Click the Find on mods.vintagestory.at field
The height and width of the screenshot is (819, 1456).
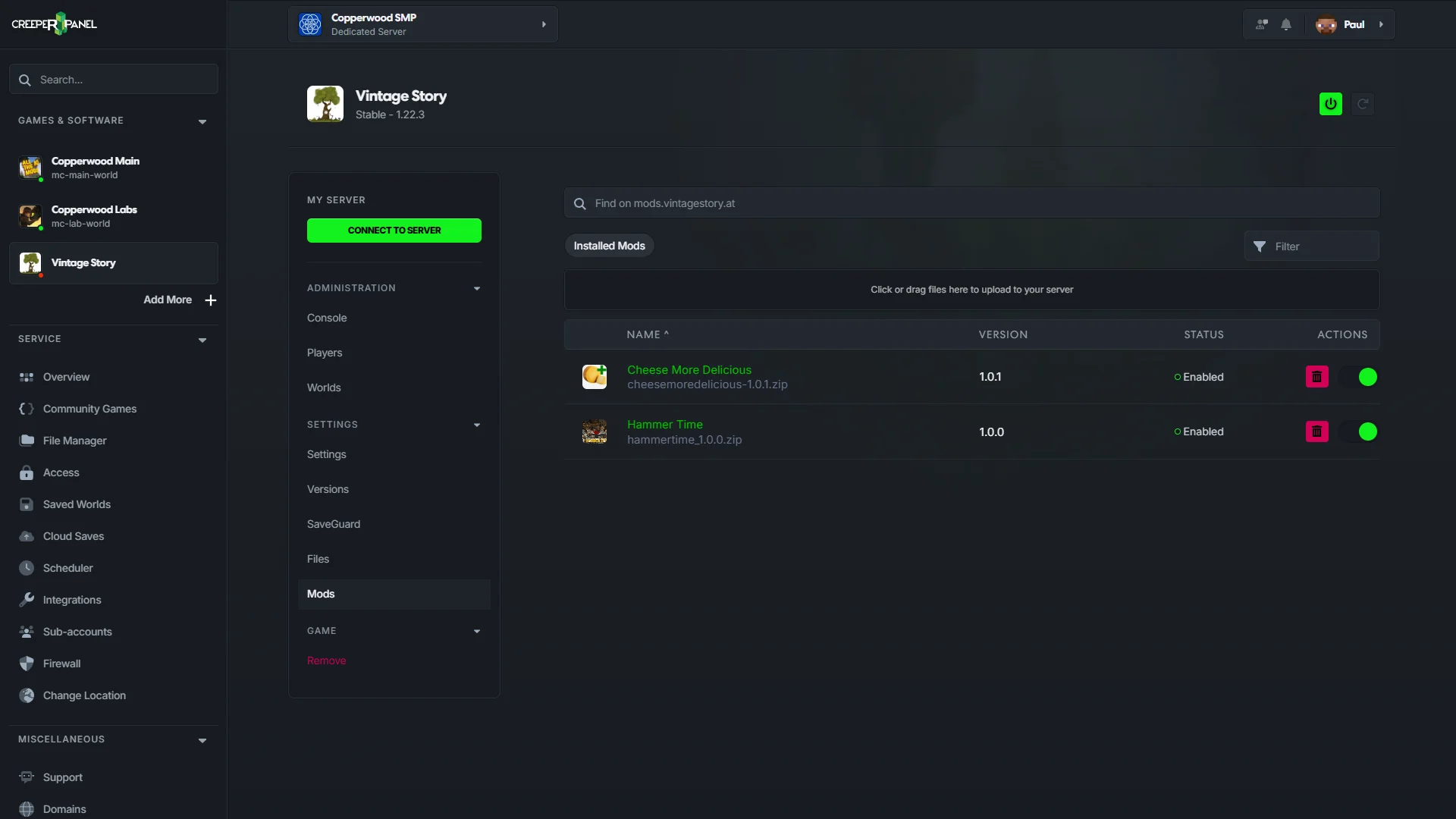pos(972,203)
